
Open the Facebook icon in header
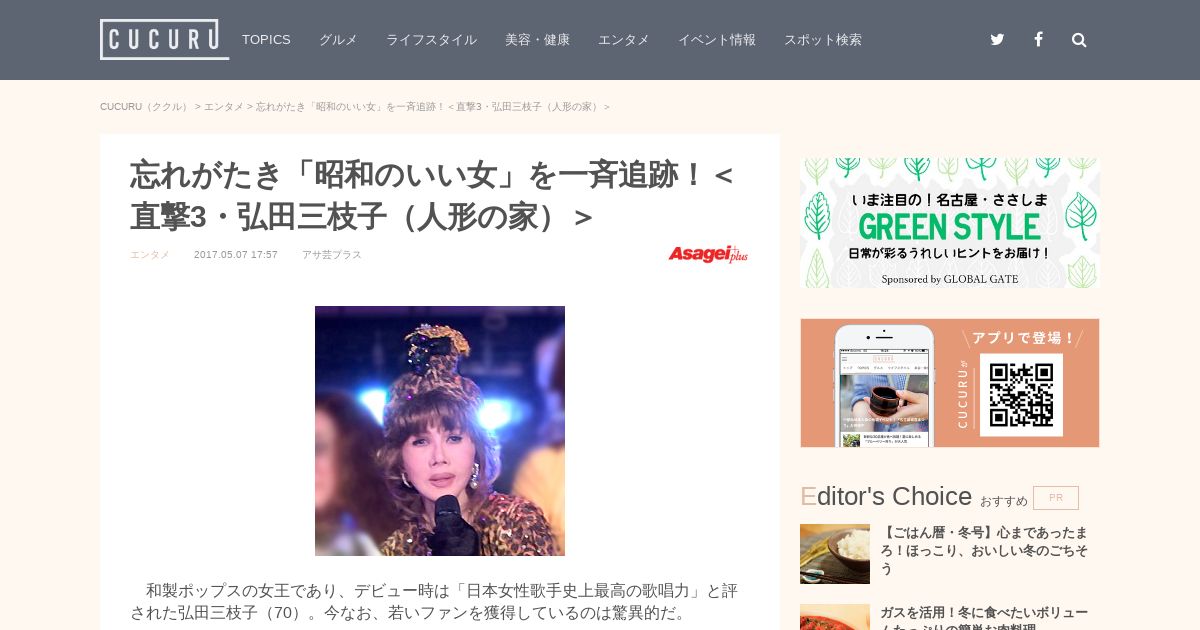pyautogui.click(x=1038, y=40)
